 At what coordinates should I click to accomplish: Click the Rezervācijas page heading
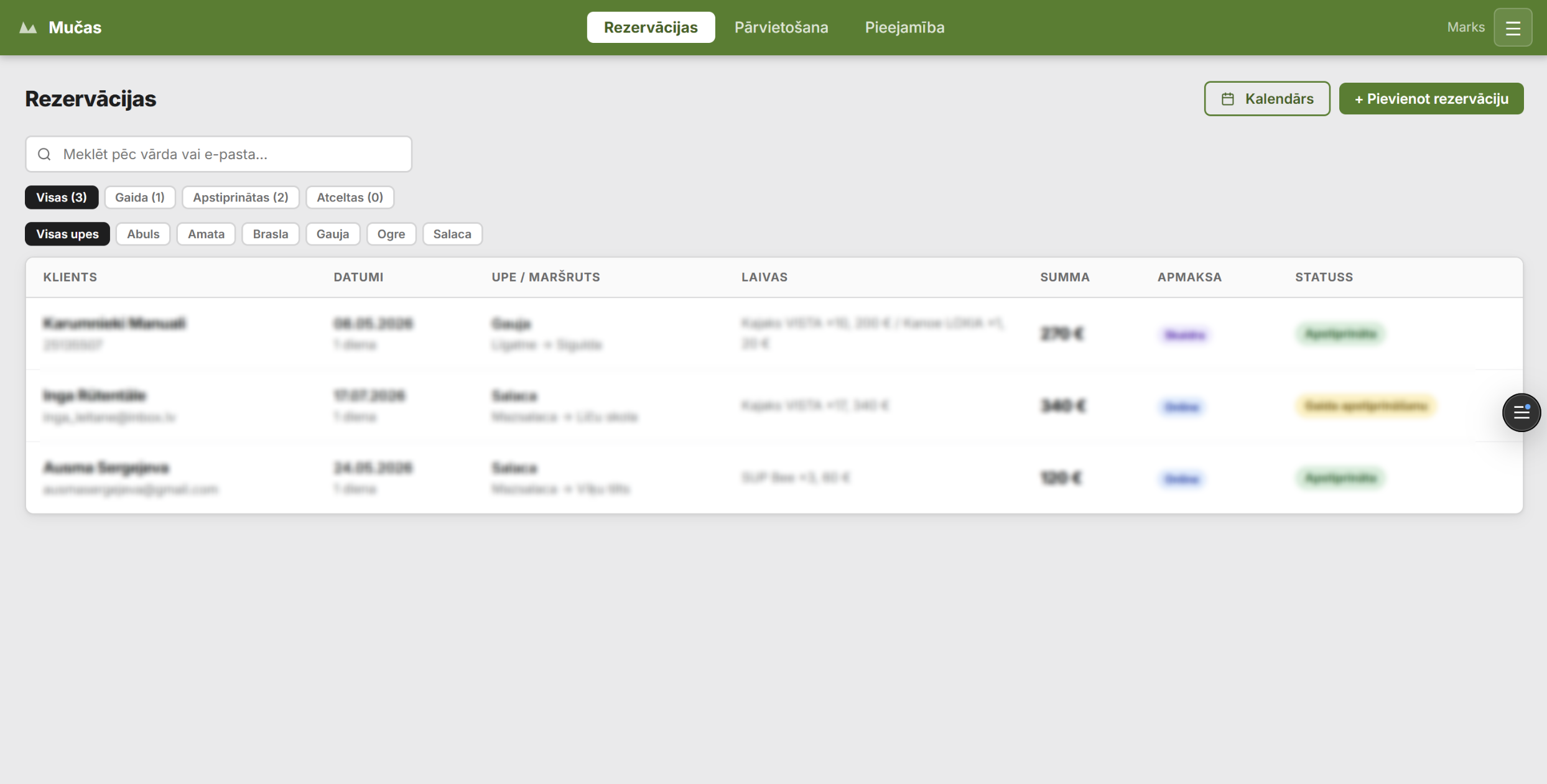pyautogui.click(x=91, y=99)
